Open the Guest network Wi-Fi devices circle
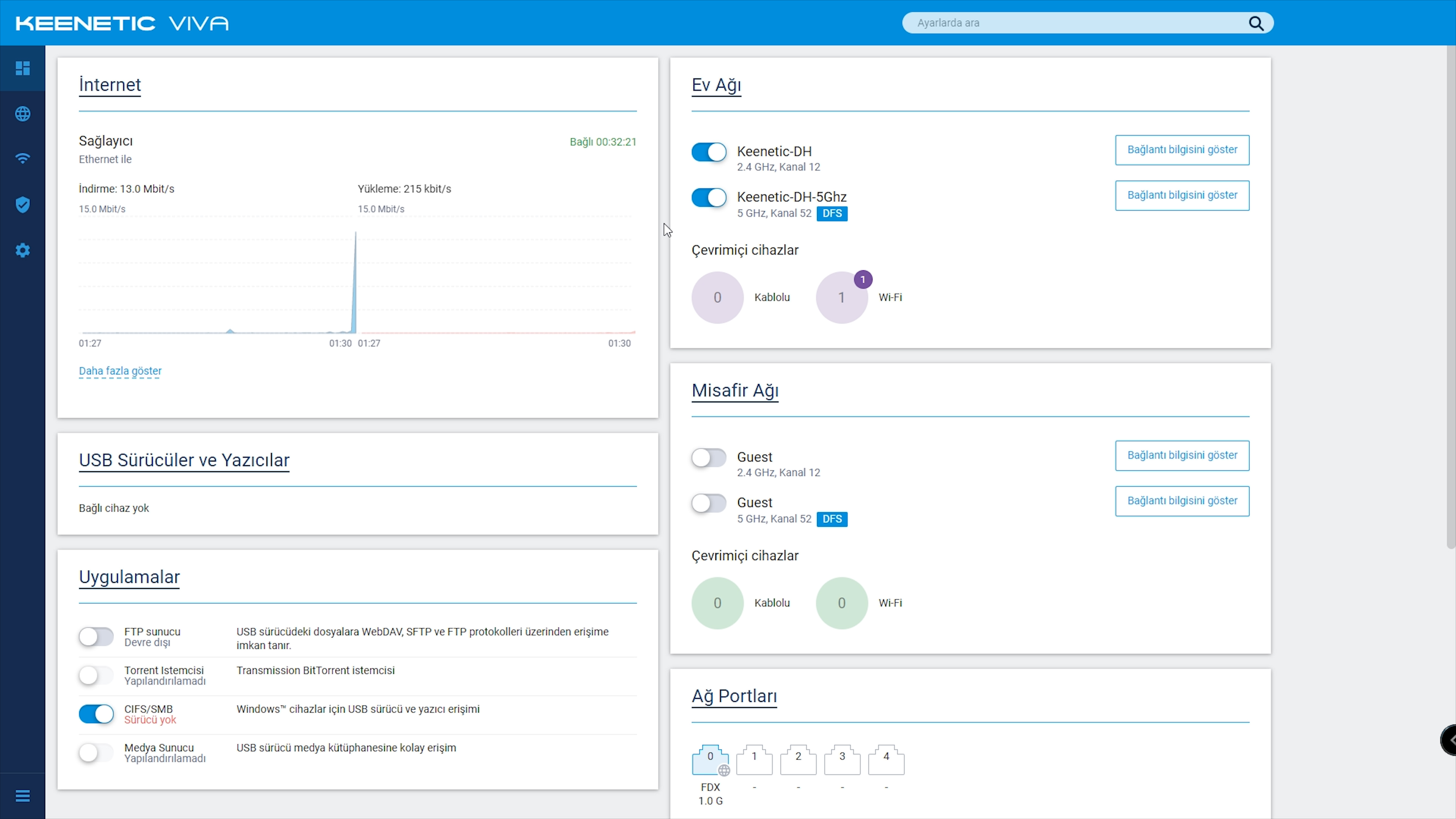Image resolution: width=1456 pixels, height=819 pixels. click(842, 603)
